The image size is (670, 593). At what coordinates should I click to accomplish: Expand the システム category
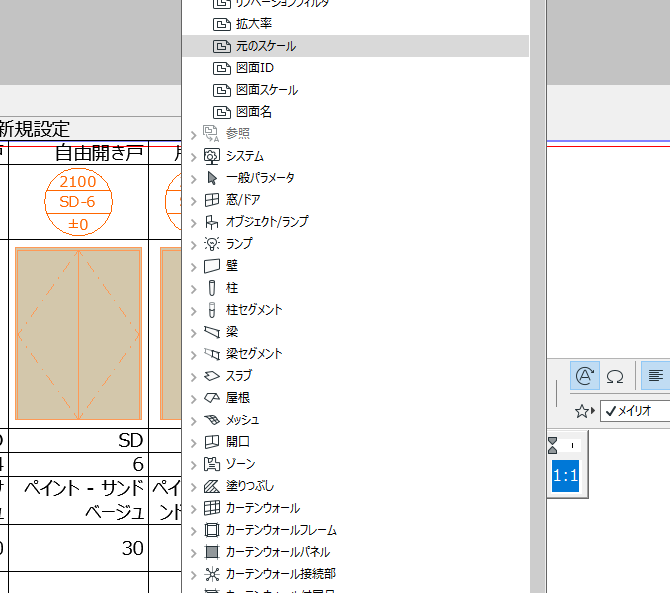pyautogui.click(x=194, y=157)
